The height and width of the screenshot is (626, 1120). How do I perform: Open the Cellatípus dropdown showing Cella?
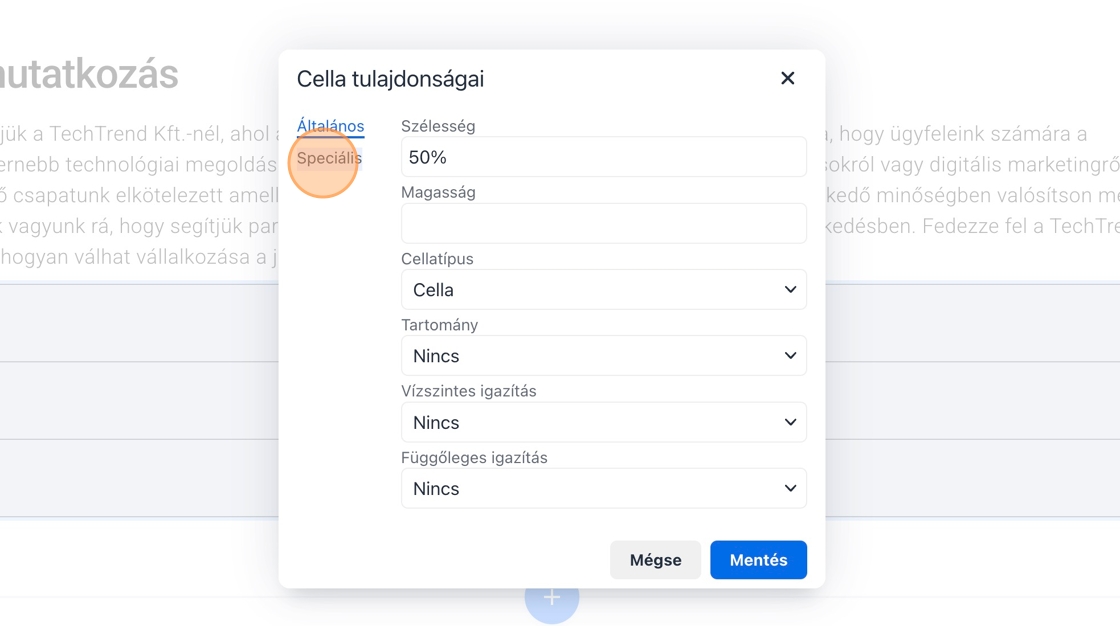pyautogui.click(x=603, y=290)
